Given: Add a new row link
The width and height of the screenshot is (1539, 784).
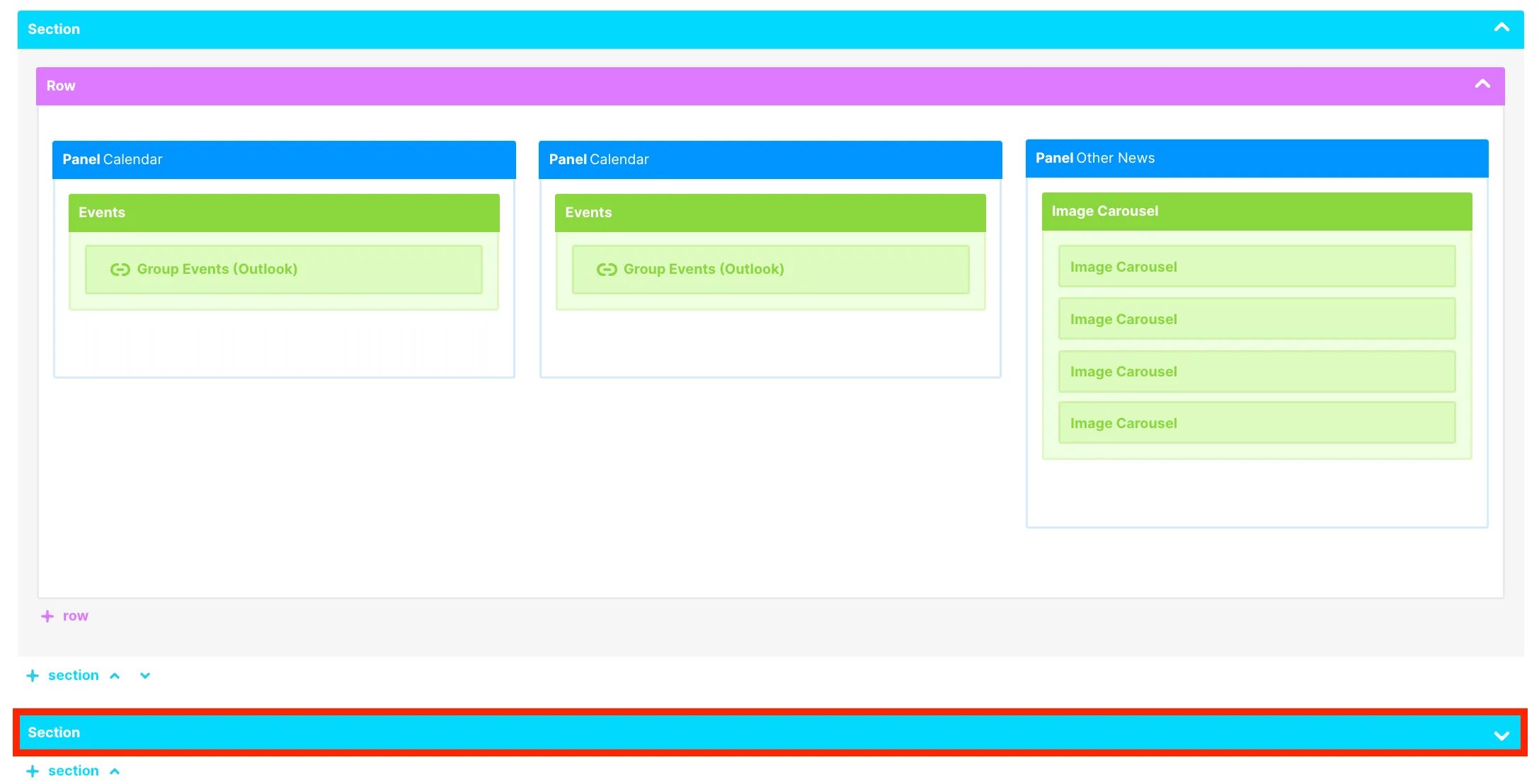Looking at the screenshot, I should coord(75,616).
